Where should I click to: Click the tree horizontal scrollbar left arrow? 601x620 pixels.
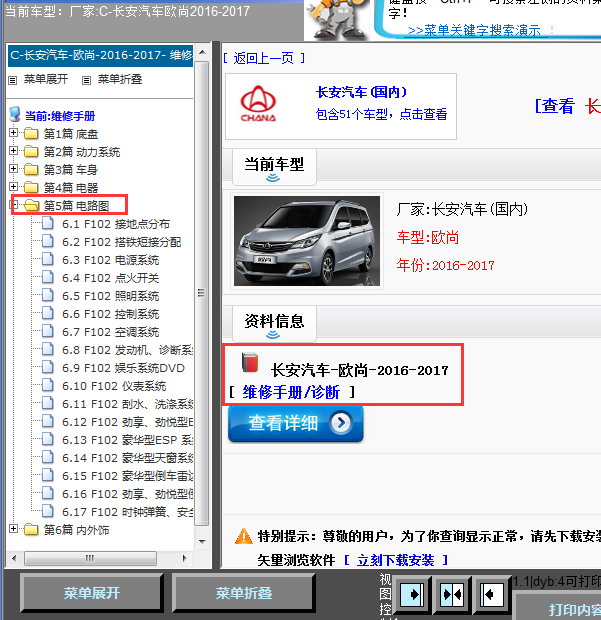(14, 558)
